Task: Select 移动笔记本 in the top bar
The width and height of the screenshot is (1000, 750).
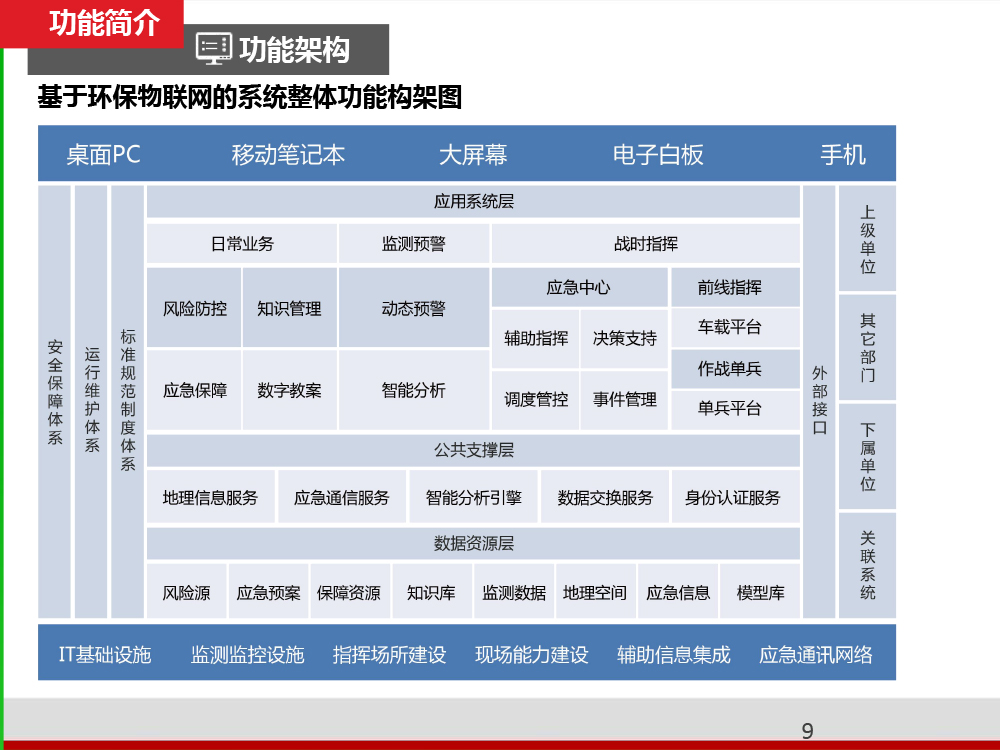Action: pos(288,155)
